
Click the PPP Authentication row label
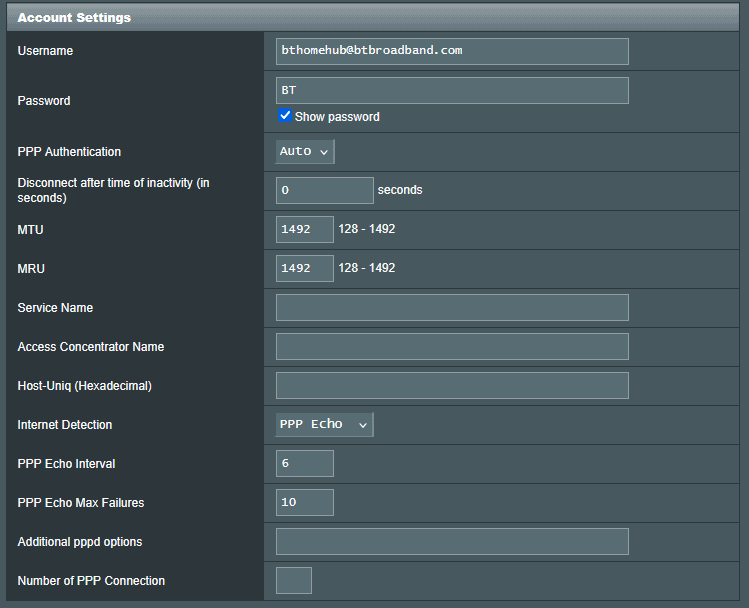point(69,152)
